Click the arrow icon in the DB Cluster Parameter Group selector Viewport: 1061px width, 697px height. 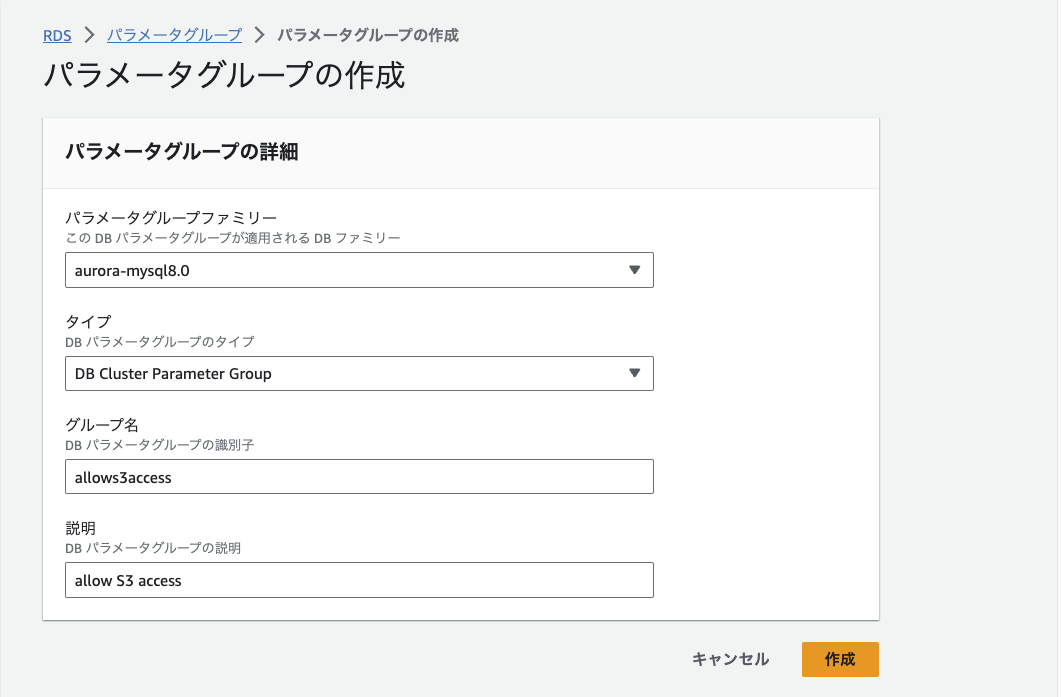(634, 373)
